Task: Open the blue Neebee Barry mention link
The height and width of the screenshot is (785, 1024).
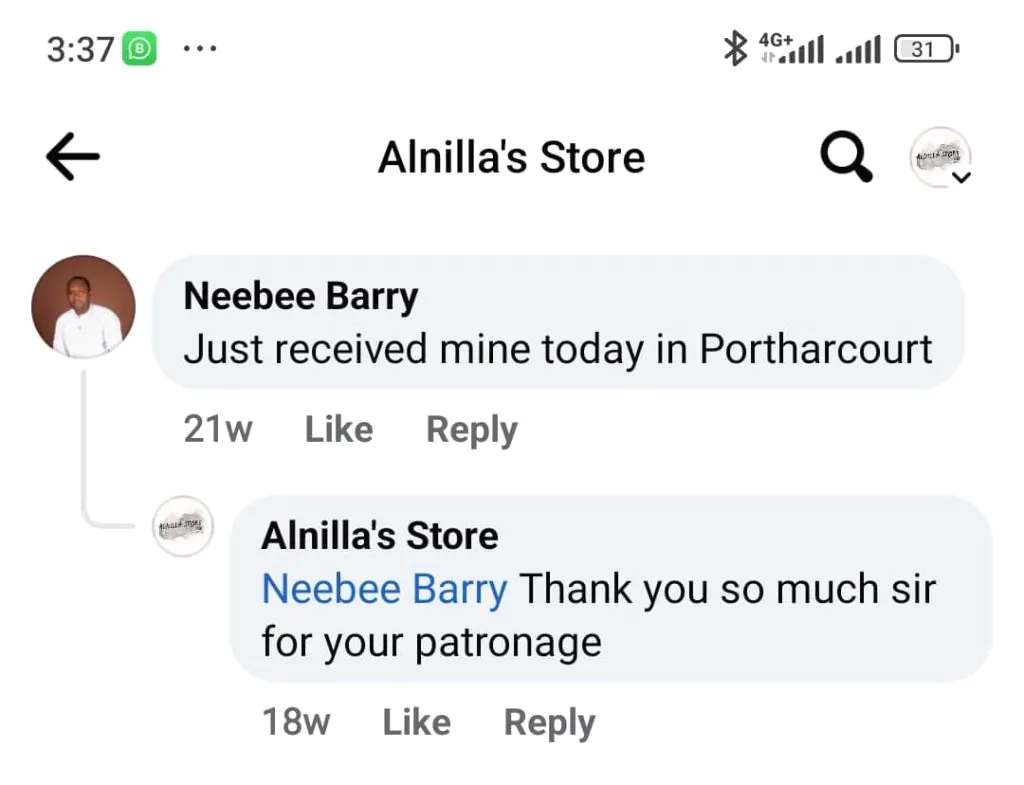Action: [x=384, y=589]
